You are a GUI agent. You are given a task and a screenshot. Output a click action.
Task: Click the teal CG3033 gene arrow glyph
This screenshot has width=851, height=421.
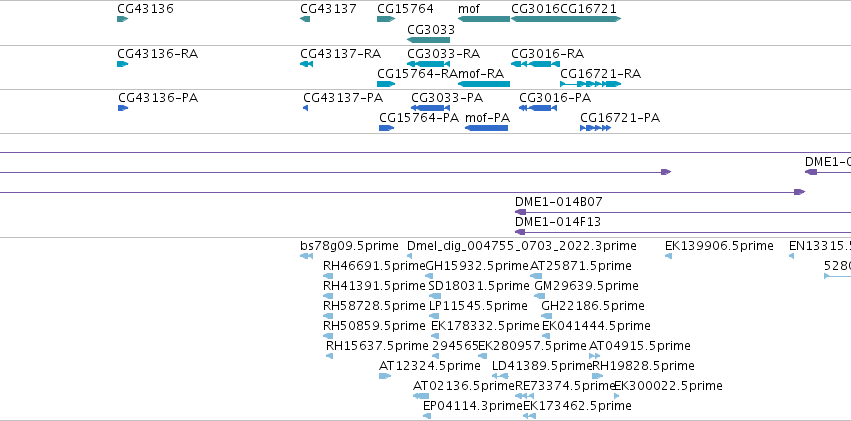click(428, 40)
